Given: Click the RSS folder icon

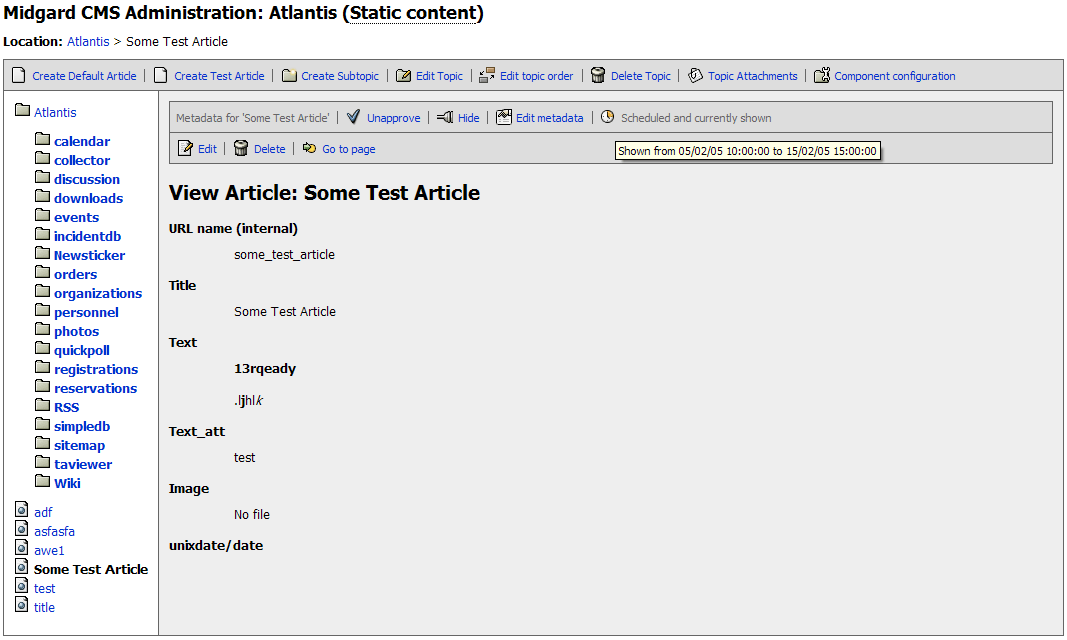Looking at the screenshot, I should 43,405.
